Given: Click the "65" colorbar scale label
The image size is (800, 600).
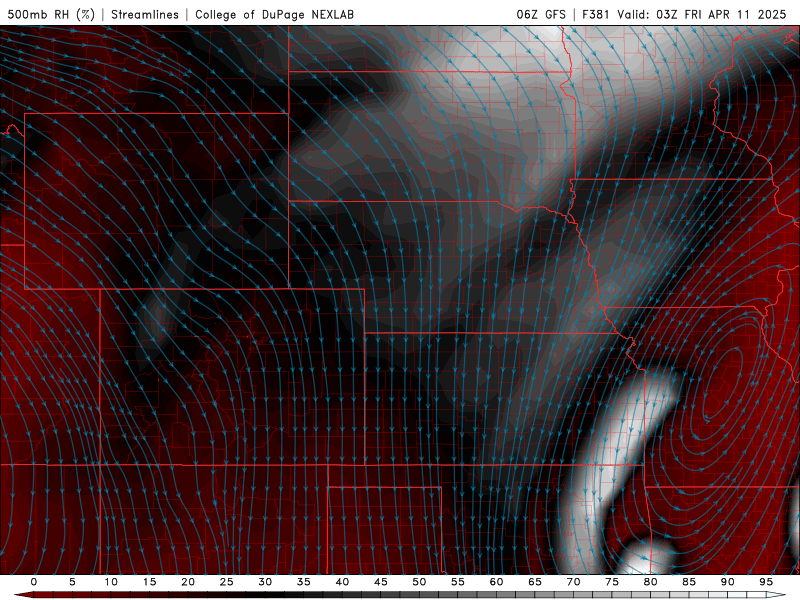Looking at the screenshot, I should coord(535,582).
